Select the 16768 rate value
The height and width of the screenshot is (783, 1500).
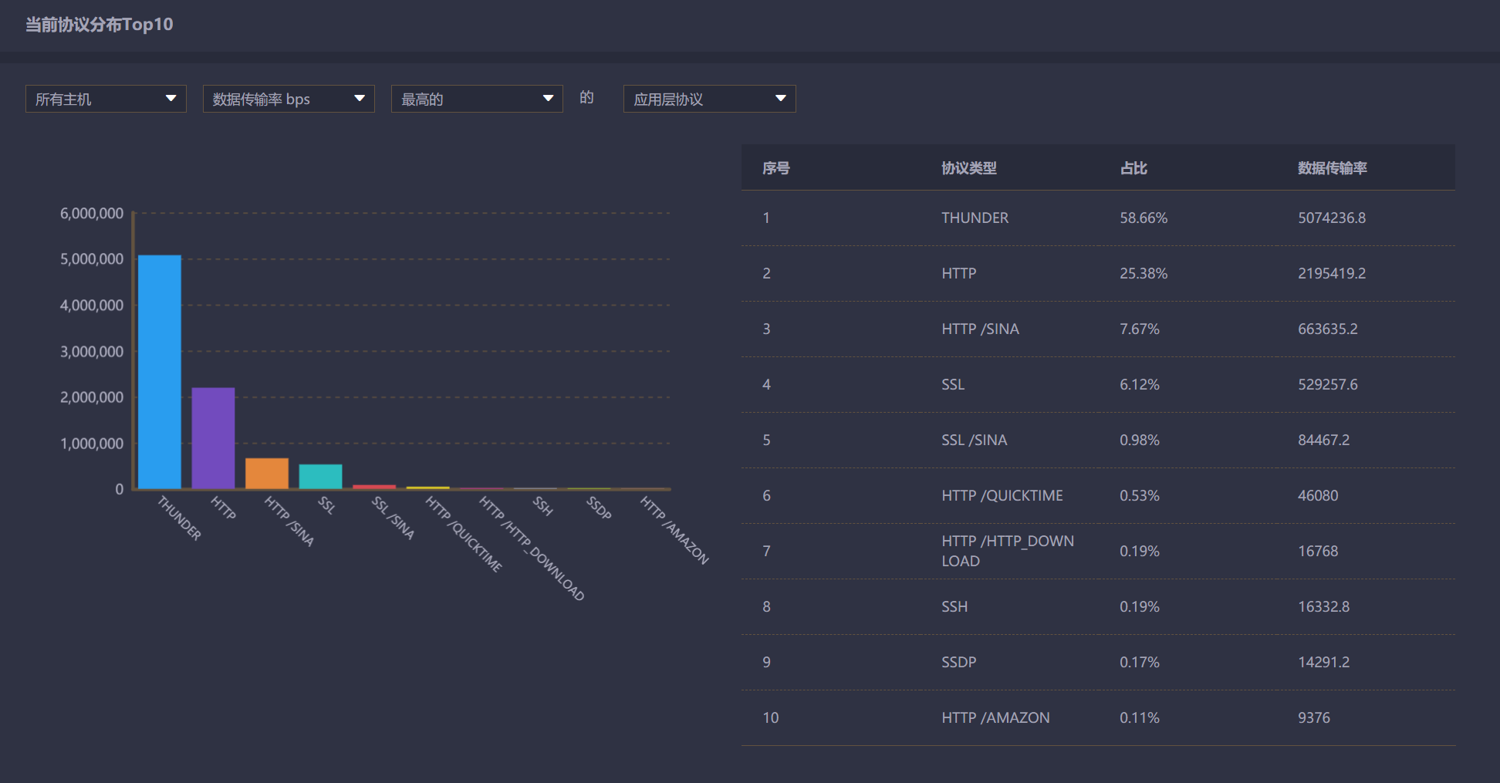[x=1318, y=551]
